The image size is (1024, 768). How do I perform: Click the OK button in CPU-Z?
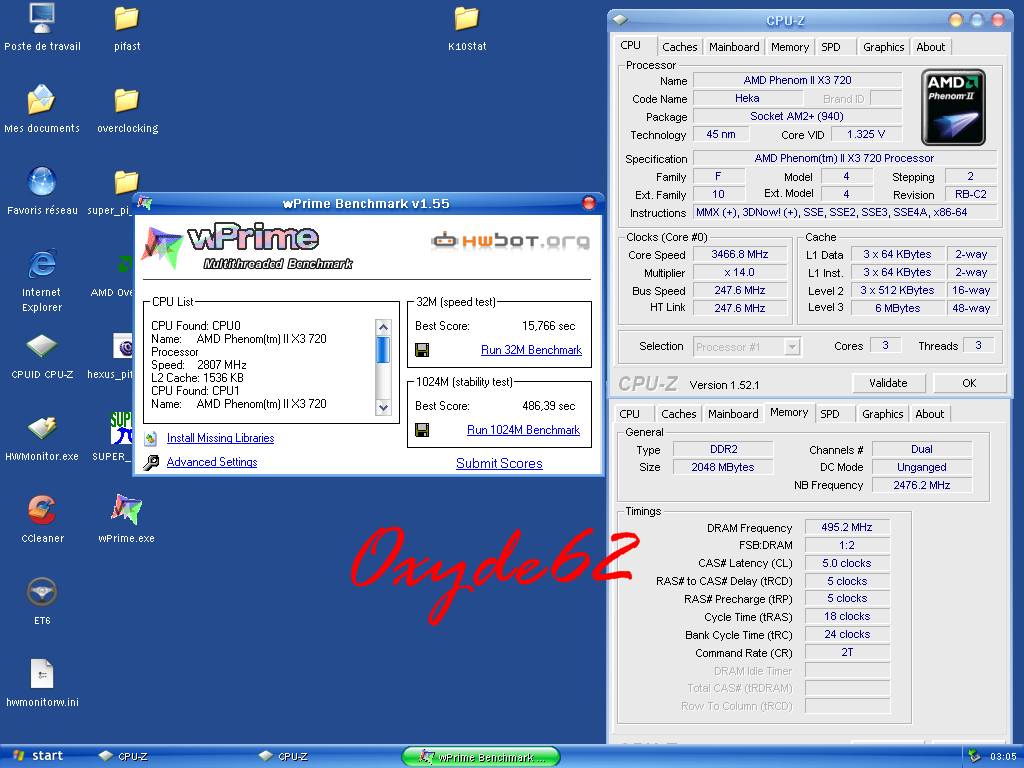point(969,383)
